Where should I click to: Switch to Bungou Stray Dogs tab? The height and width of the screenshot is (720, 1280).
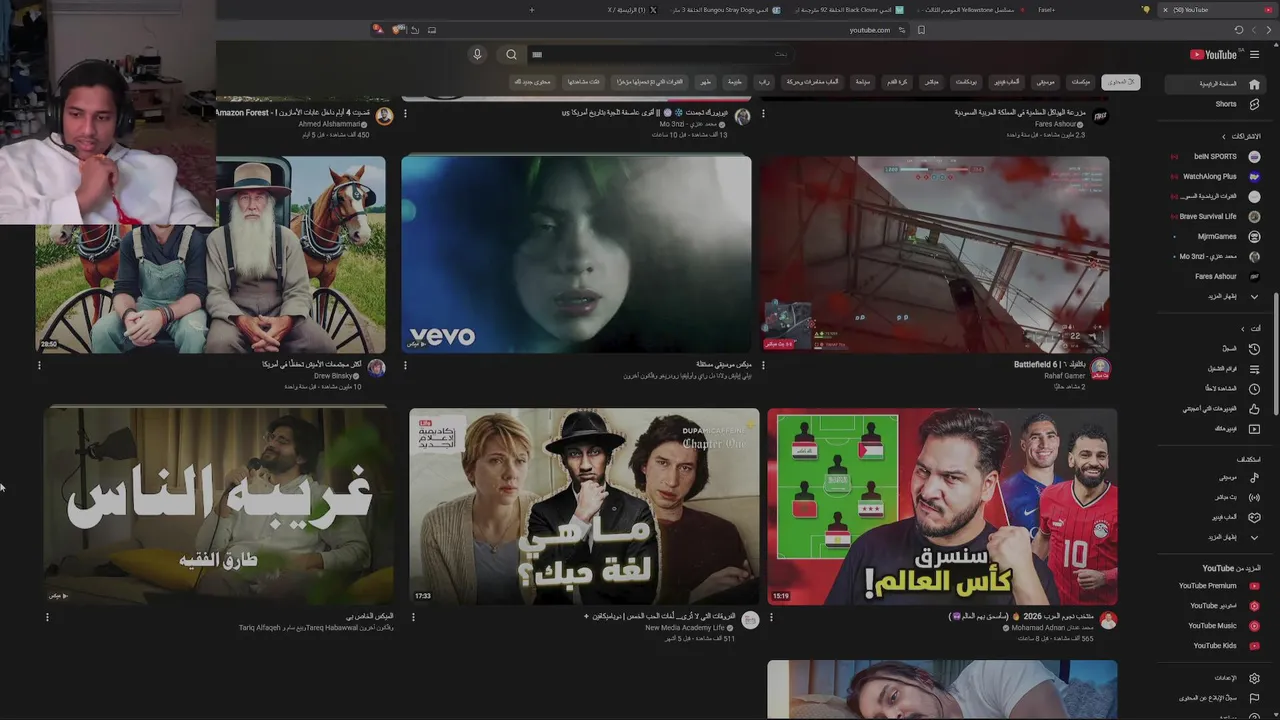(727, 10)
